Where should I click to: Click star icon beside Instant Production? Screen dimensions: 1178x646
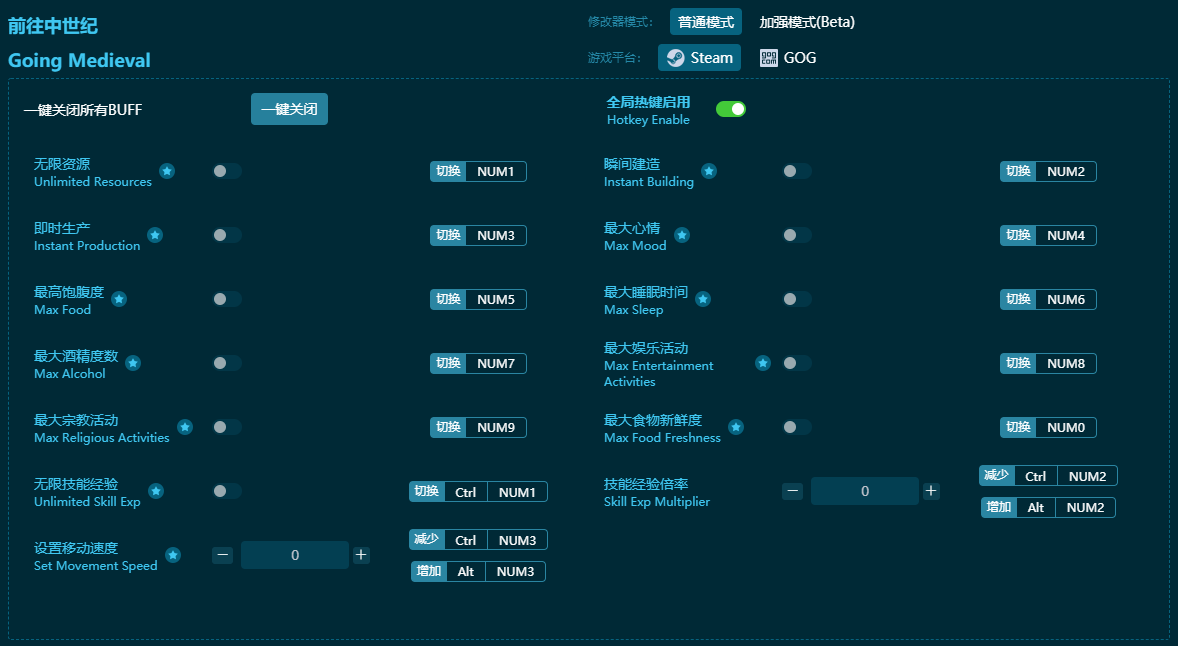(x=155, y=235)
